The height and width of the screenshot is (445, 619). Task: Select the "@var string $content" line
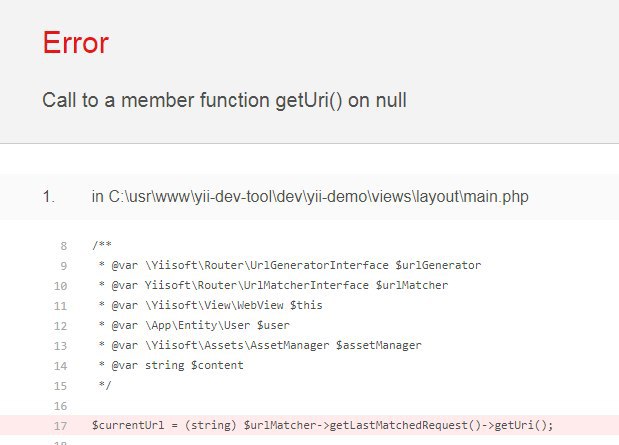[171, 365]
